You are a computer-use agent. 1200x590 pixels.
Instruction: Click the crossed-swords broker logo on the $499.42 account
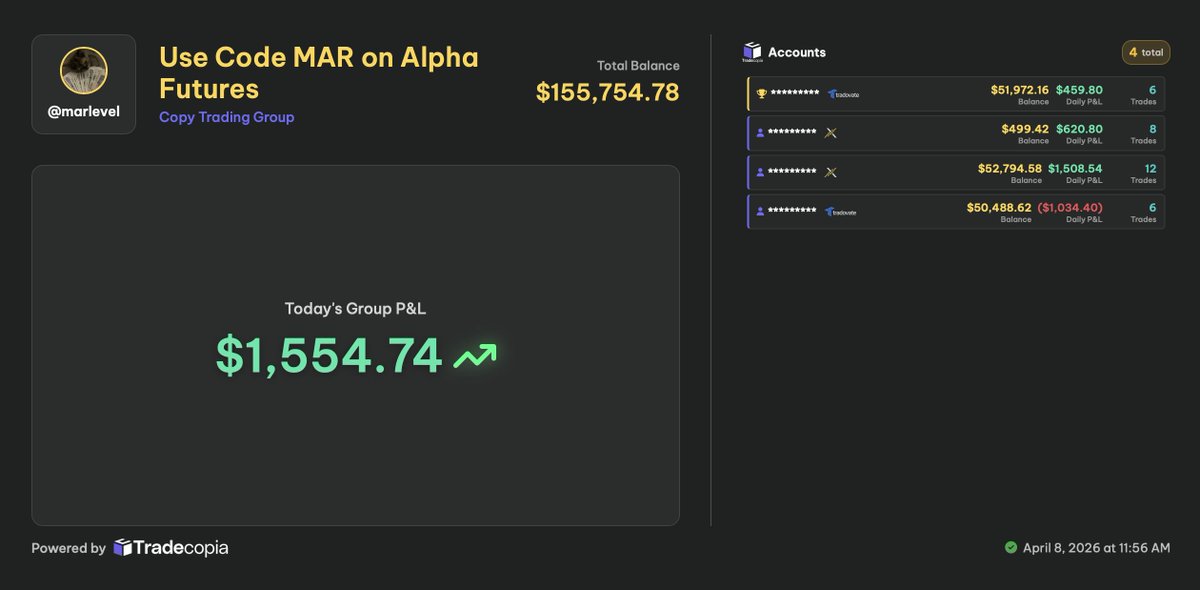(x=830, y=133)
